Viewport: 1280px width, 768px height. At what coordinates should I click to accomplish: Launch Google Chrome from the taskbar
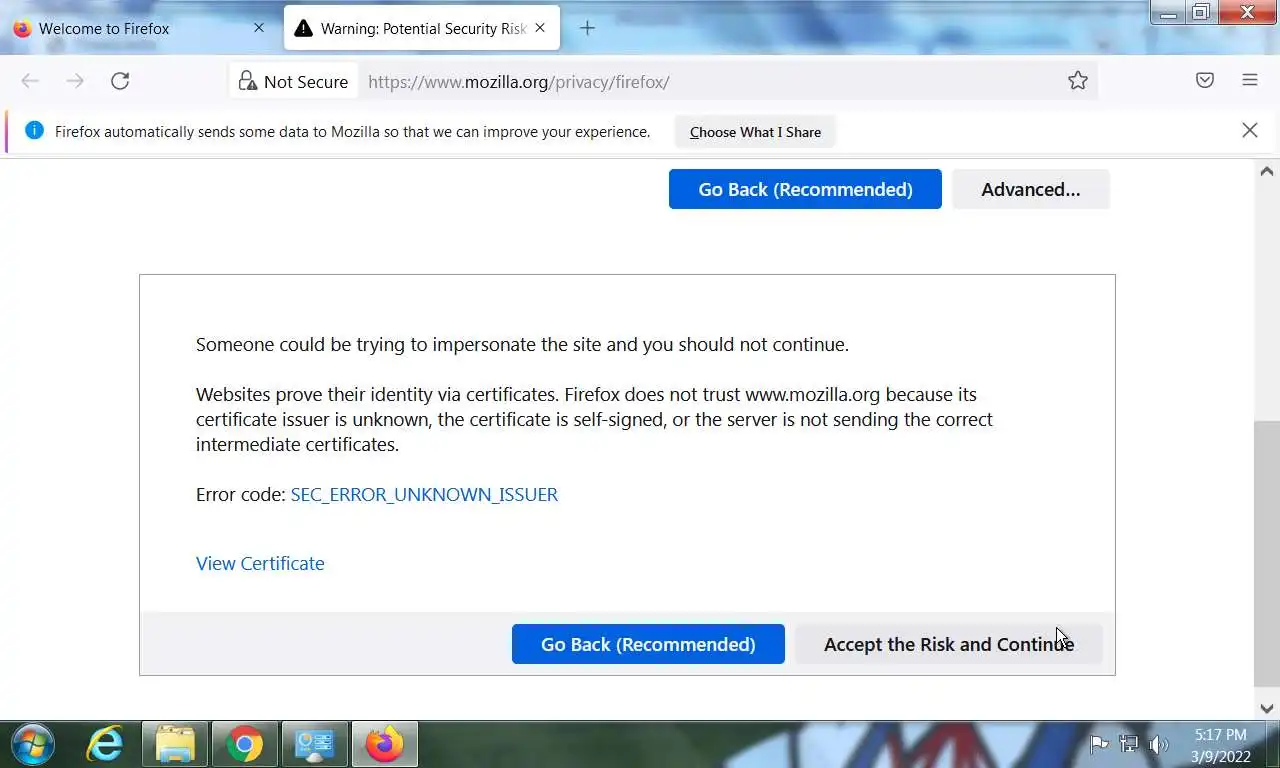point(245,745)
